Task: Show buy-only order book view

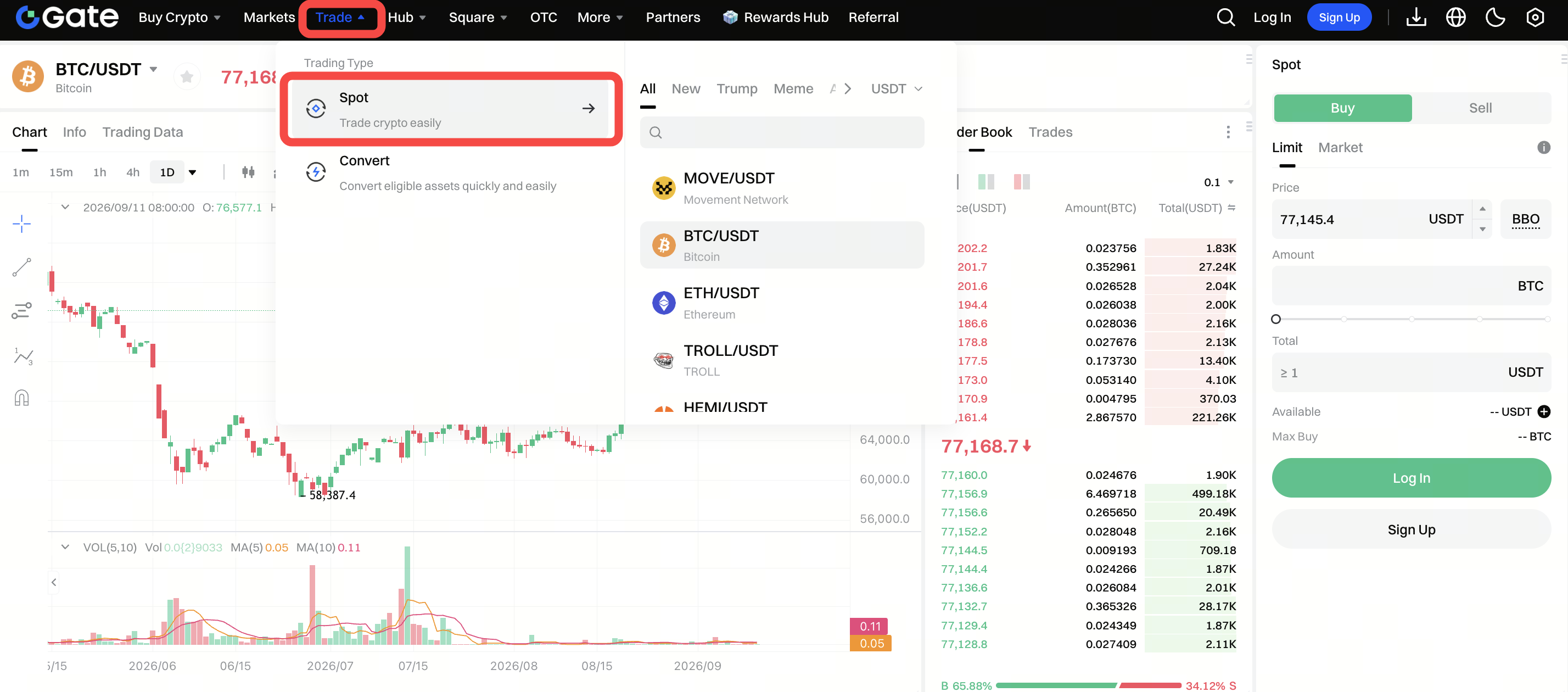Action: [986, 182]
